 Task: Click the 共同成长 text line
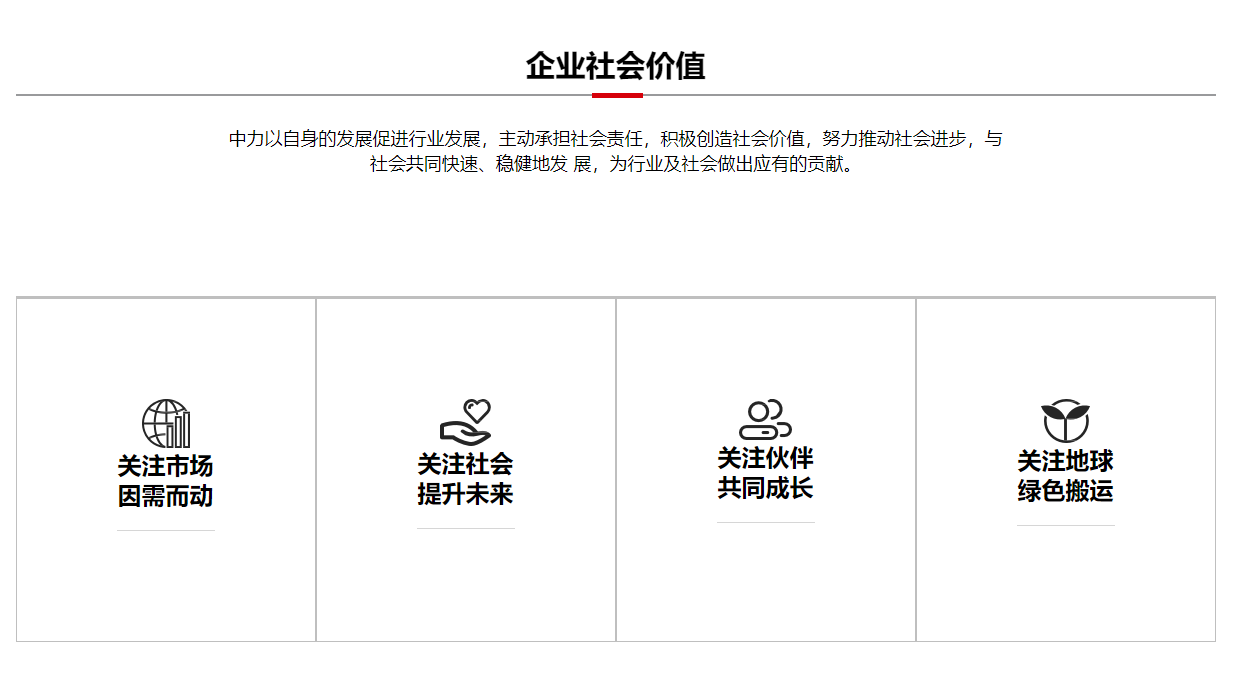coord(766,488)
